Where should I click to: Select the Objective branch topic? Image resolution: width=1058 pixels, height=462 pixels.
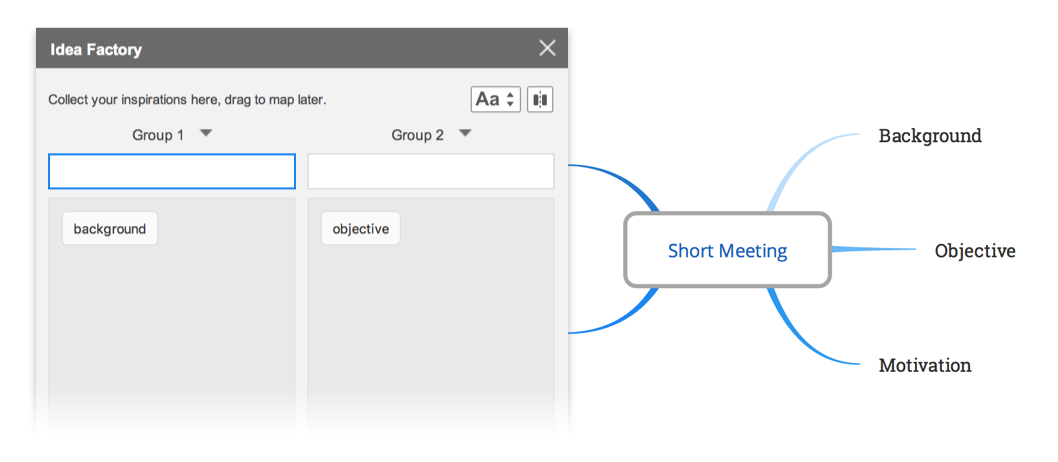[975, 251]
